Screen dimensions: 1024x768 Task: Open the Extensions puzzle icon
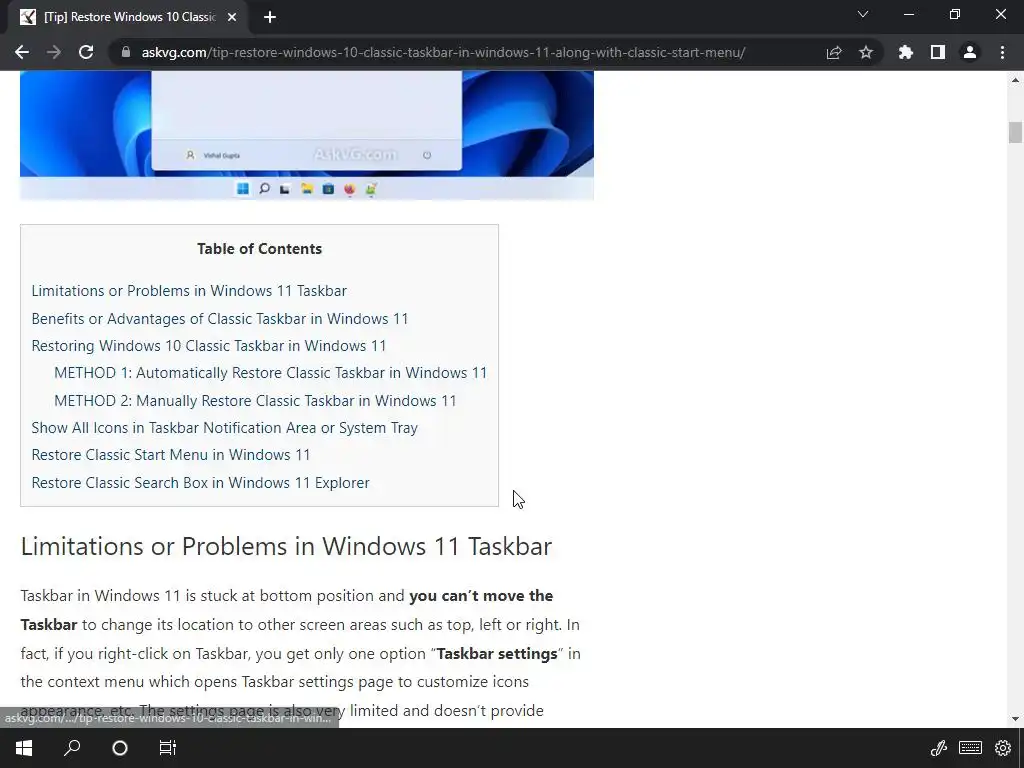coord(905,52)
